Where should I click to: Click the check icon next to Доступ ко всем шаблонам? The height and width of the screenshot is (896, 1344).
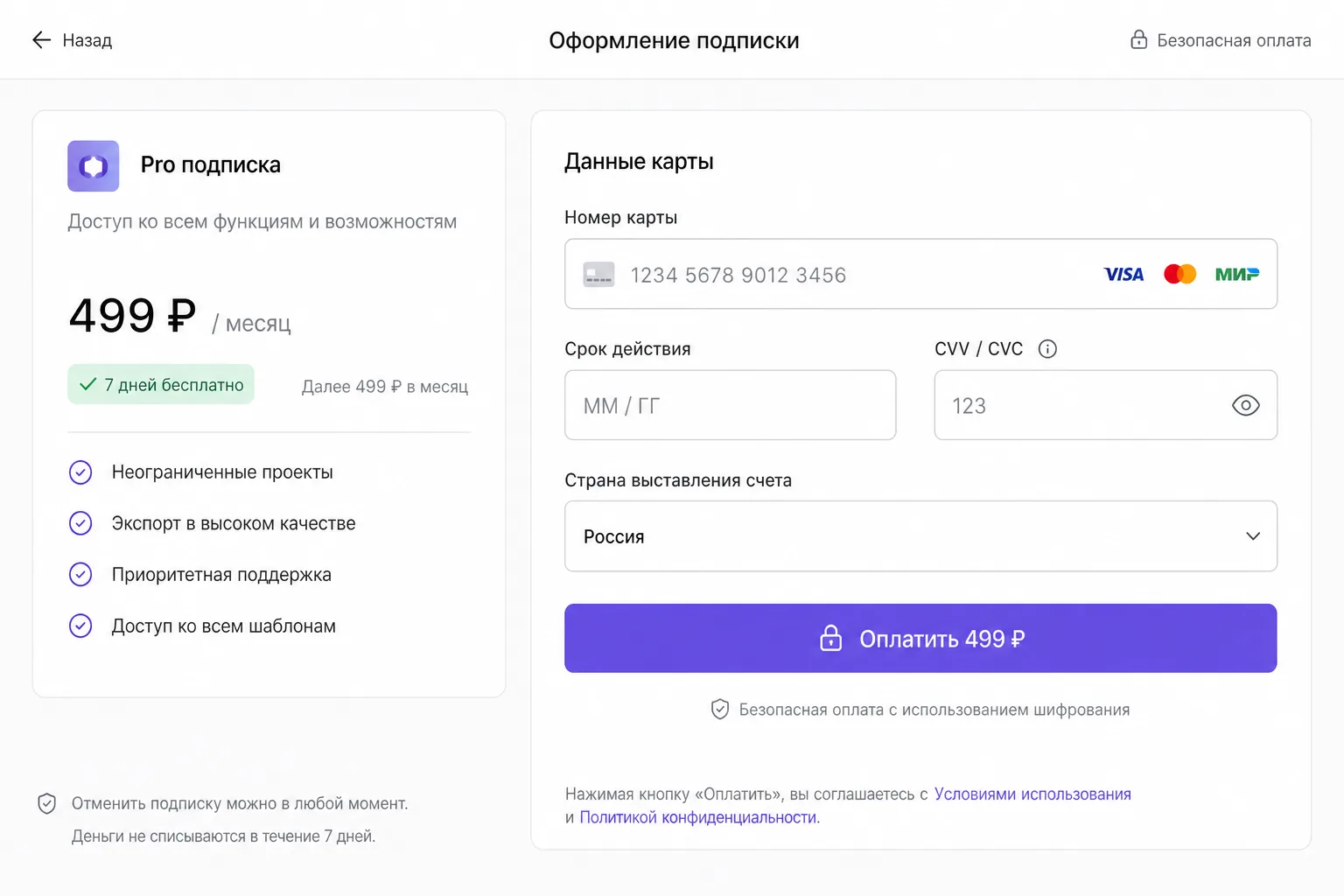pyautogui.click(x=80, y=626)
